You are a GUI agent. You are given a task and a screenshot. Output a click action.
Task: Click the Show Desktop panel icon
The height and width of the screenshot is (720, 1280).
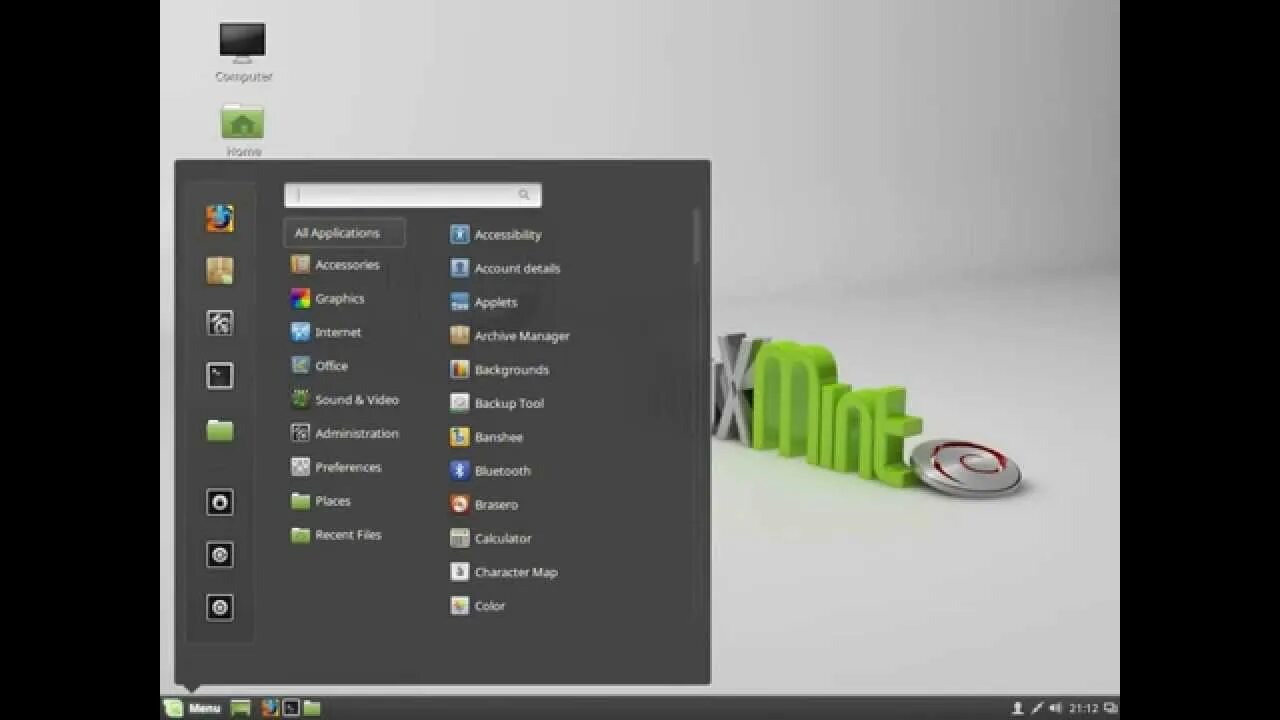(x=240, y=708)
